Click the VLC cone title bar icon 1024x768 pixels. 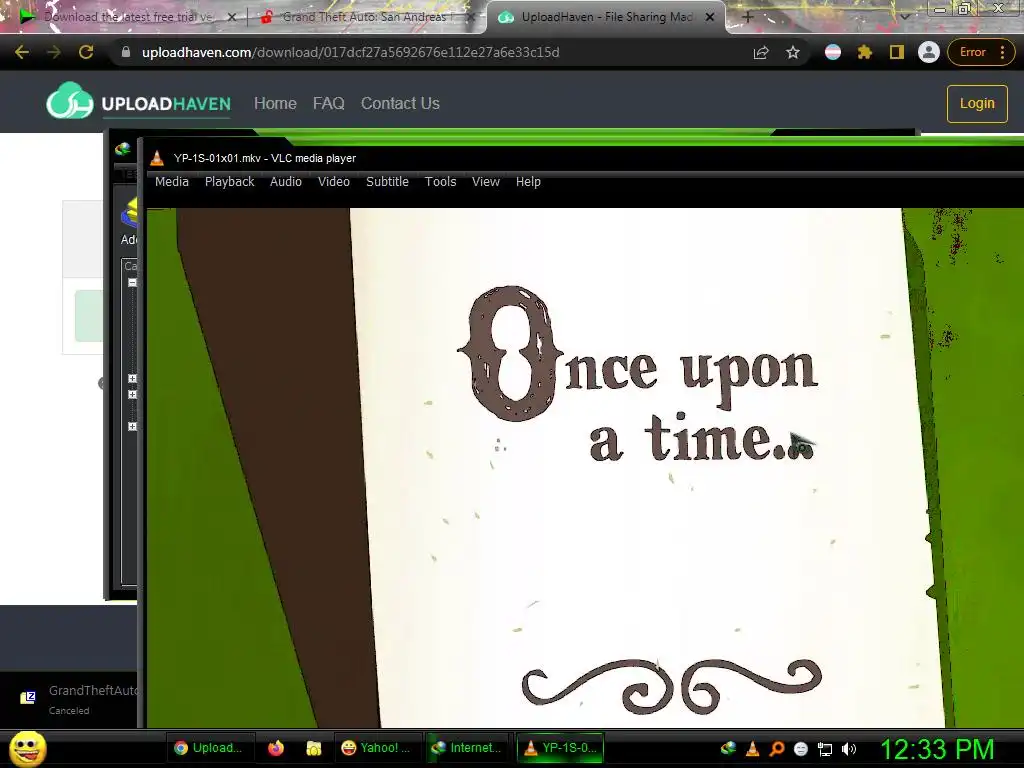157,158
